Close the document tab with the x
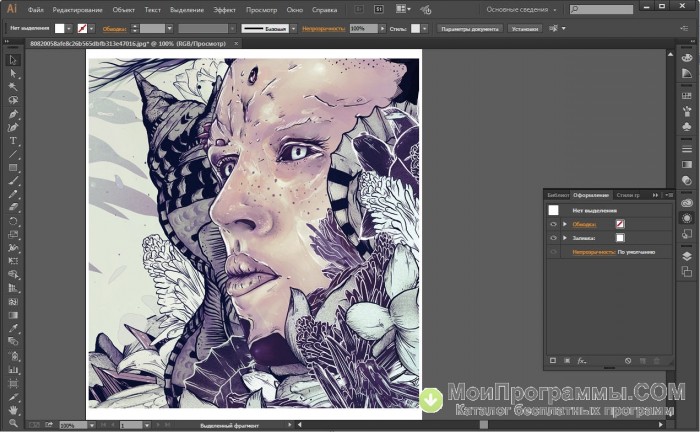This screenshot has width=700, height=432. pos(236,43)
